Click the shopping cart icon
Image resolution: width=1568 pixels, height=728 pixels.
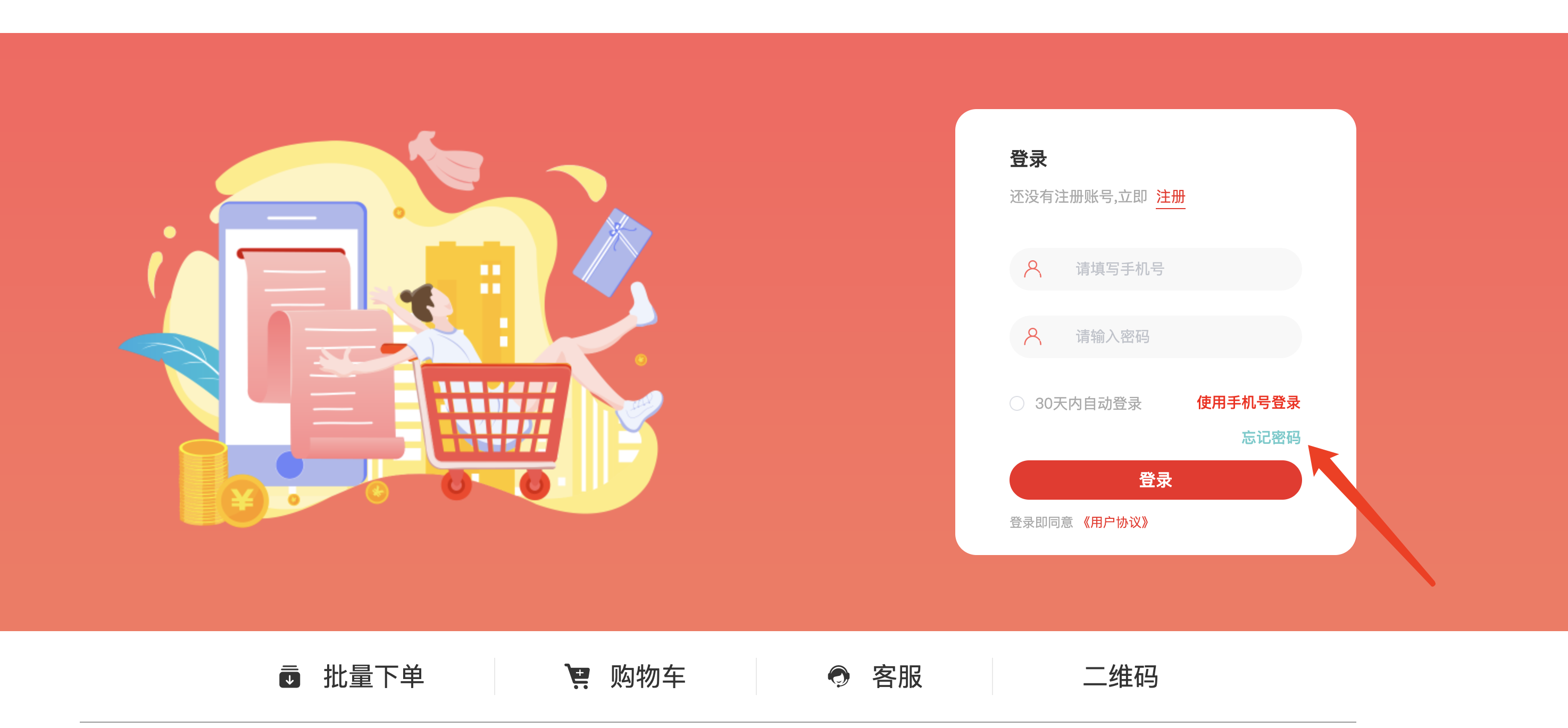point(577,676)
